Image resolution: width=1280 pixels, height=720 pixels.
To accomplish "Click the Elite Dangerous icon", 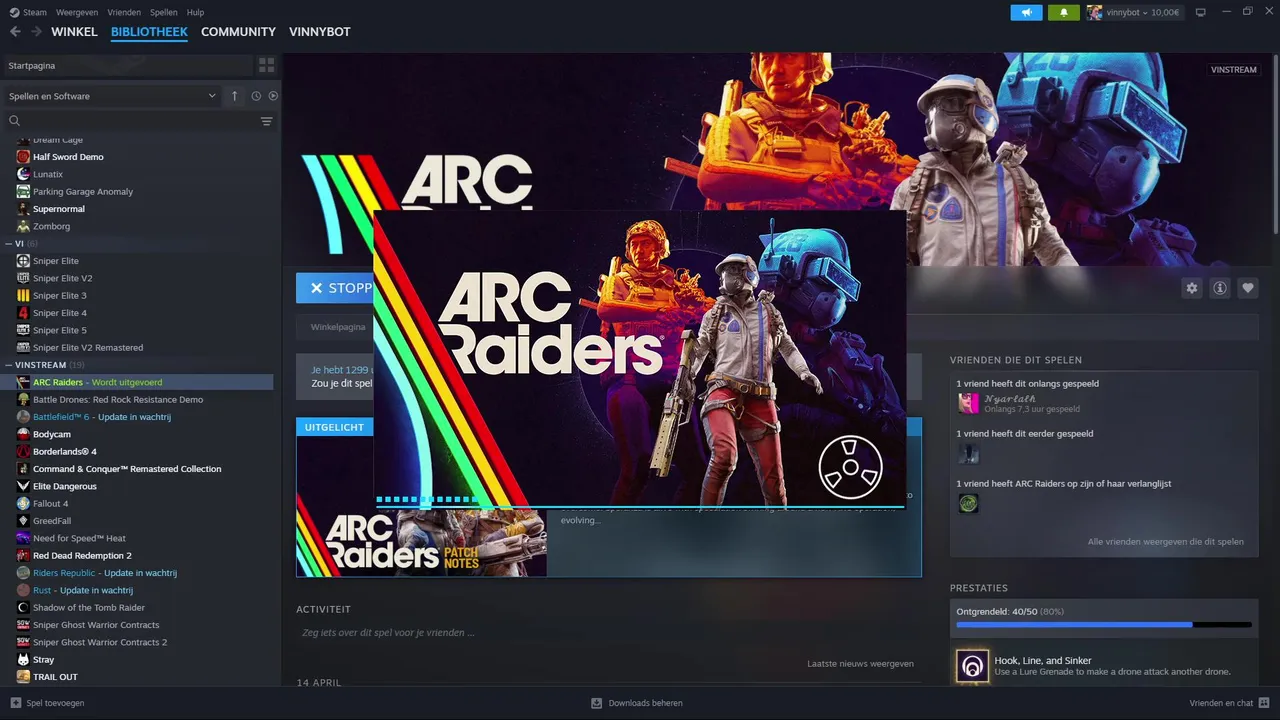I will pos(24,486).
